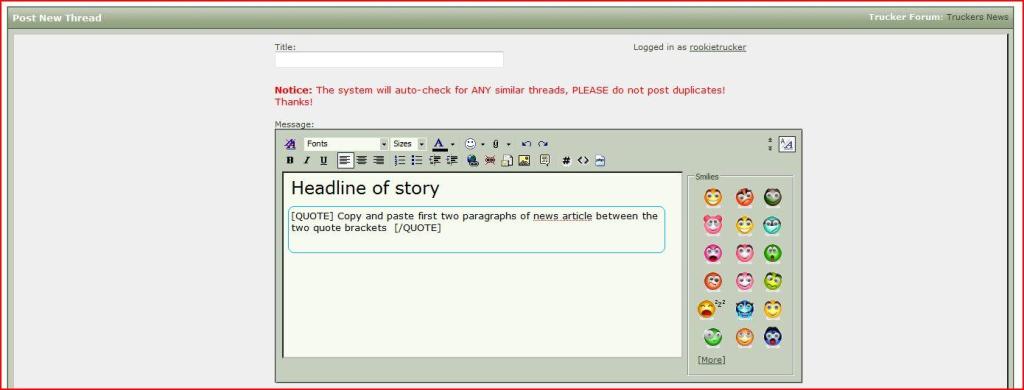Open the Sizes dropdown

(x=408, y=144)
